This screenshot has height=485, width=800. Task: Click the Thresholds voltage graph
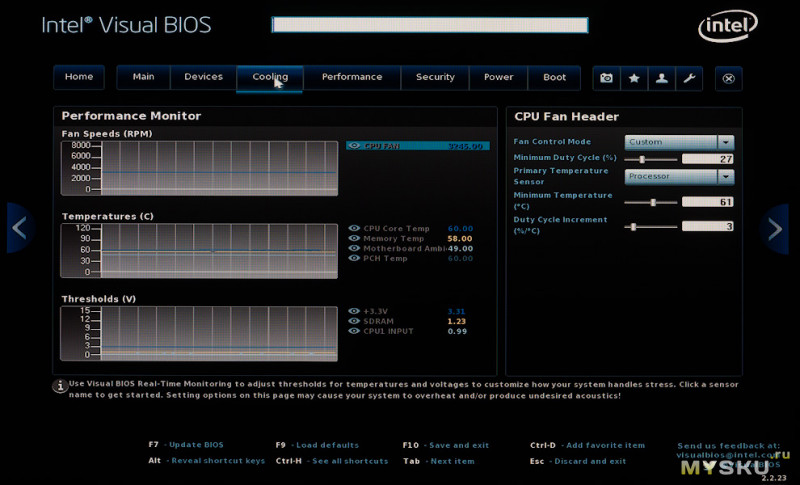pyautogui.click(x=199, y=334)
